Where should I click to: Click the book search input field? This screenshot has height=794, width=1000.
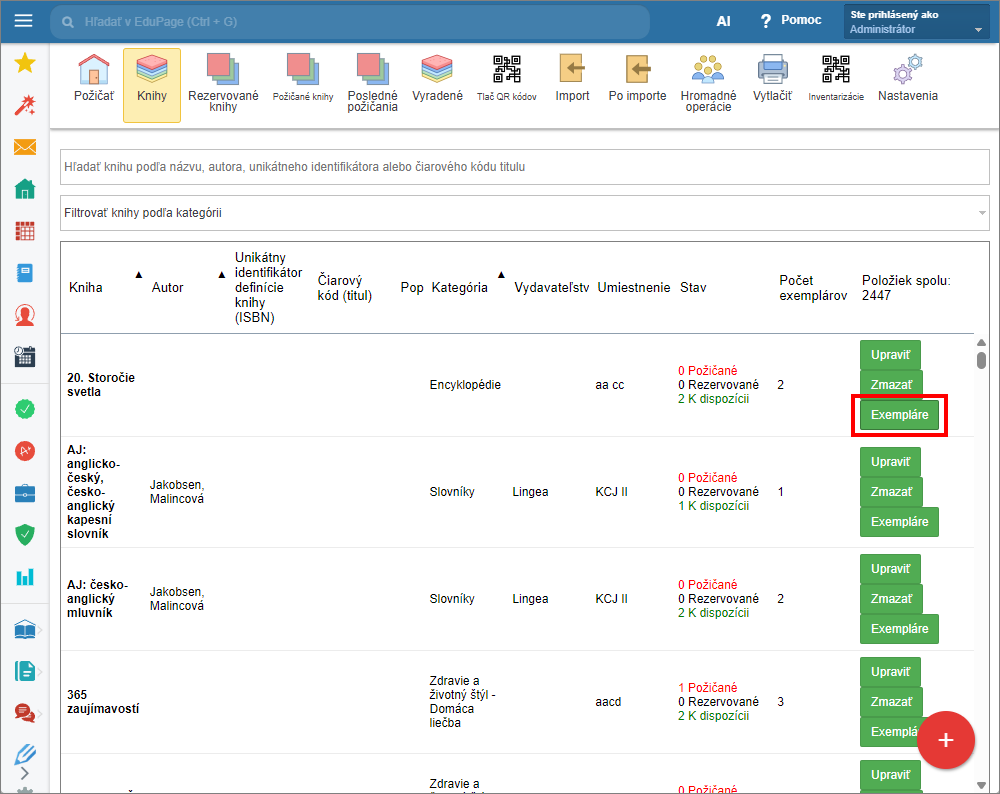pyautogui.click(x=525, y=167)
